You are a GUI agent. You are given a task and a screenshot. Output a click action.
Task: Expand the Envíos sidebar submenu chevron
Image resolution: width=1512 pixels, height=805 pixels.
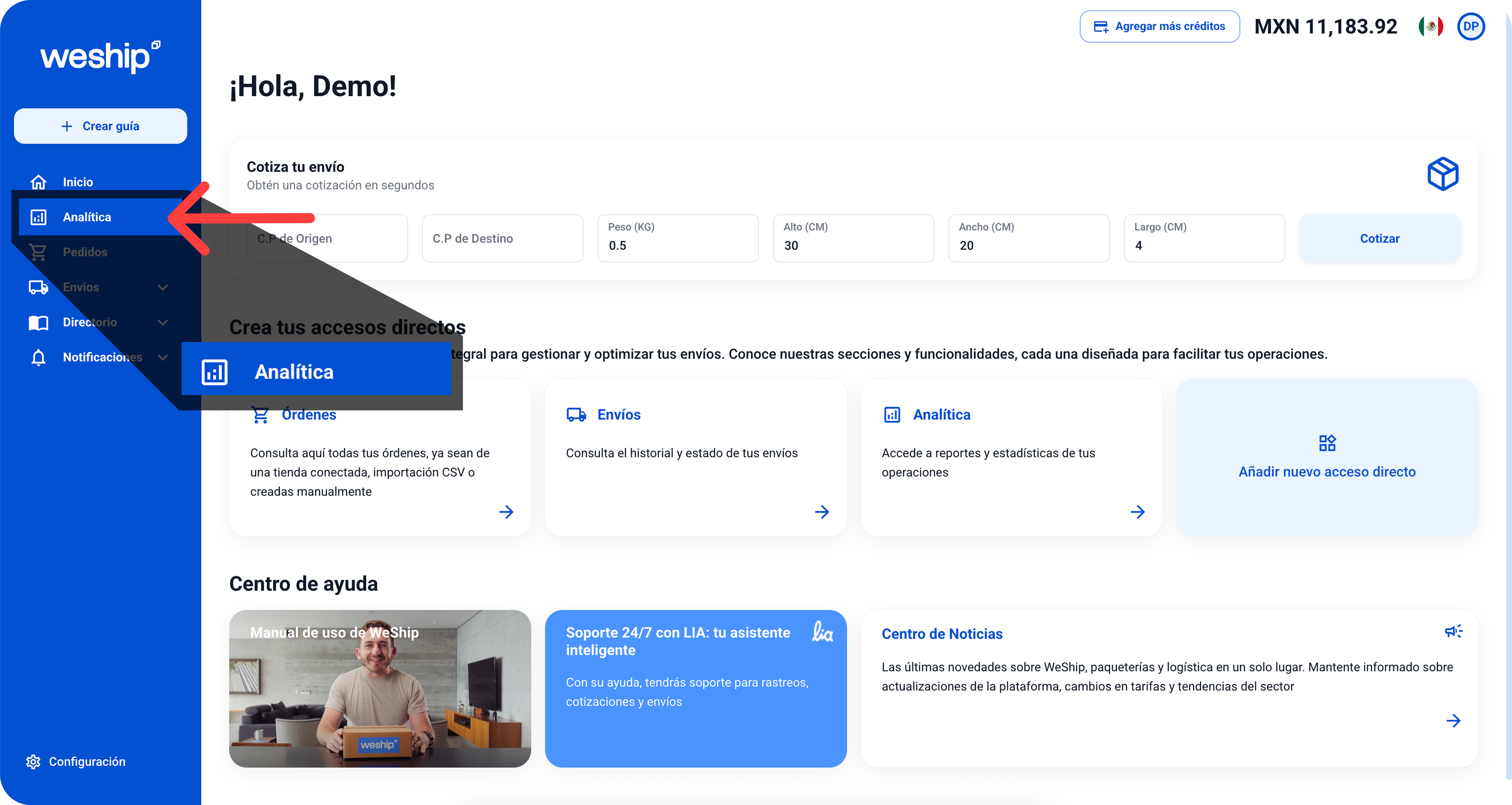[x=163, y=287]
